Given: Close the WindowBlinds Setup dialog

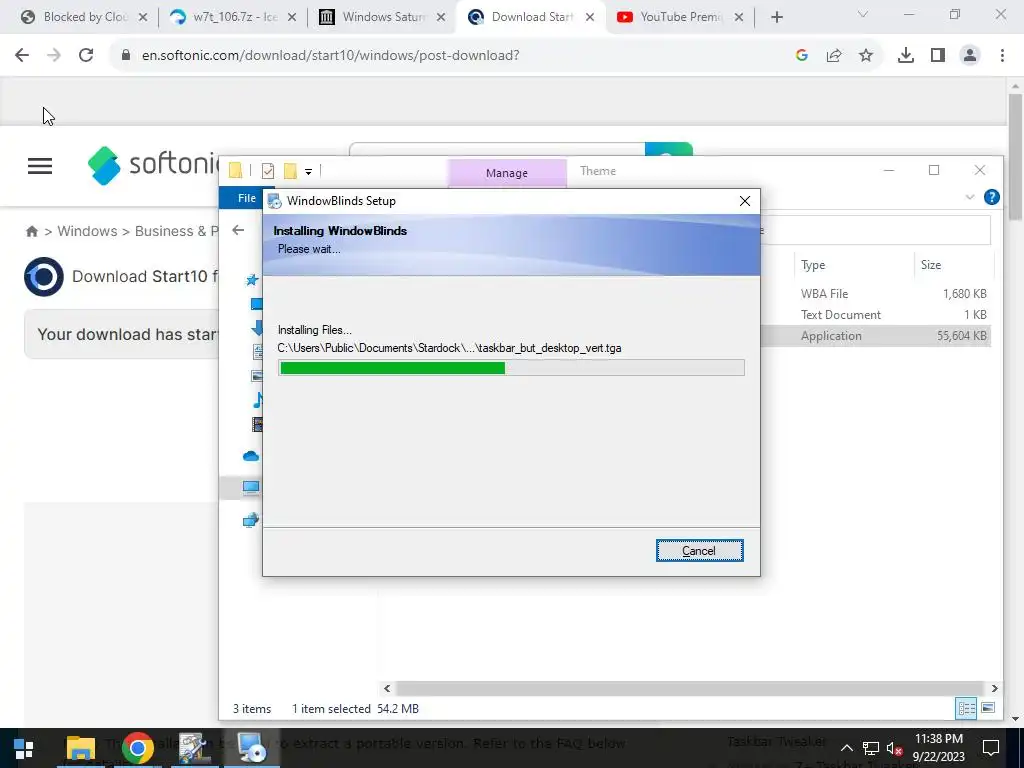Looking at the screenshot, I should pos(744,201).
